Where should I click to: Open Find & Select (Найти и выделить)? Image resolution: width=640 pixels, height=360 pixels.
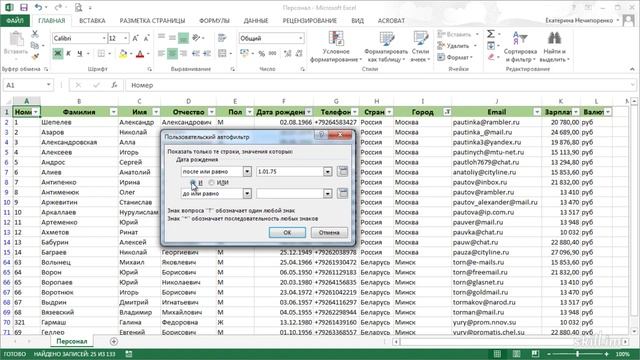(554, 46)
